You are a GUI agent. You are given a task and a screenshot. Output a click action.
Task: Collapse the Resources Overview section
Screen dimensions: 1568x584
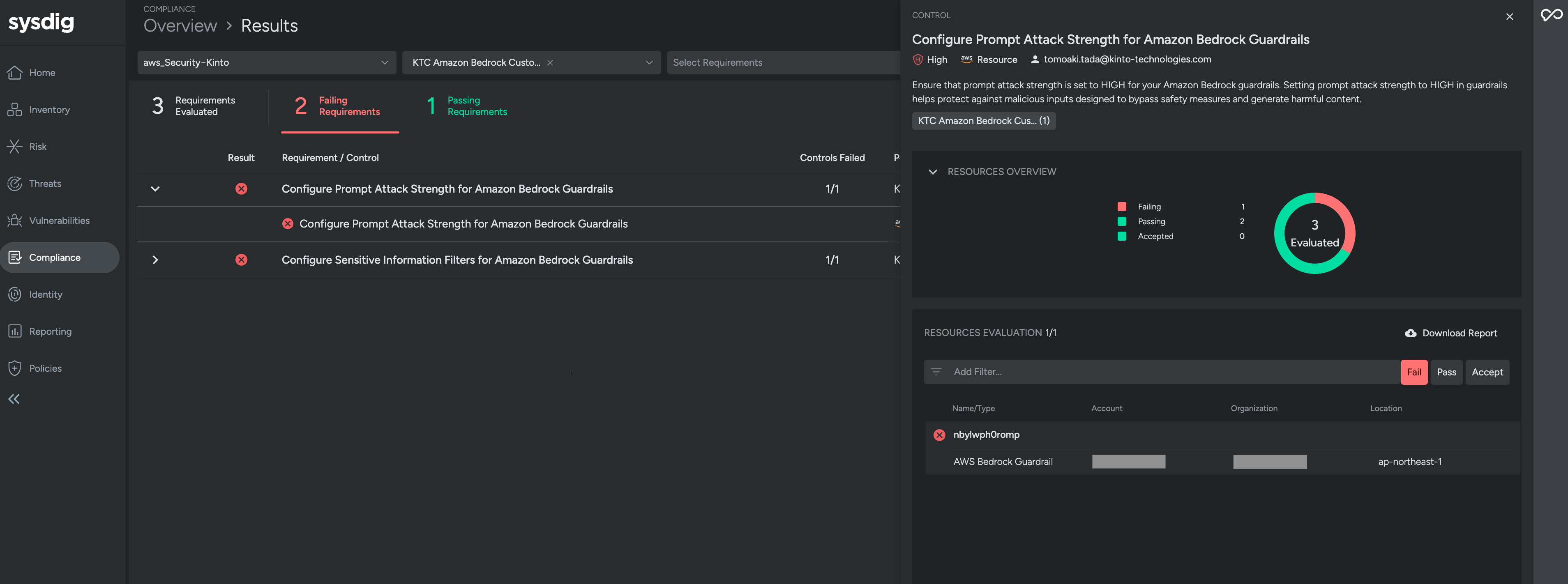coord(932,172)
